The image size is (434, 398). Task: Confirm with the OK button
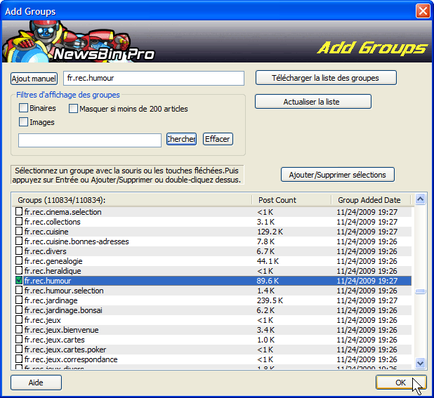pyautogui.click(x=401, y=382)
